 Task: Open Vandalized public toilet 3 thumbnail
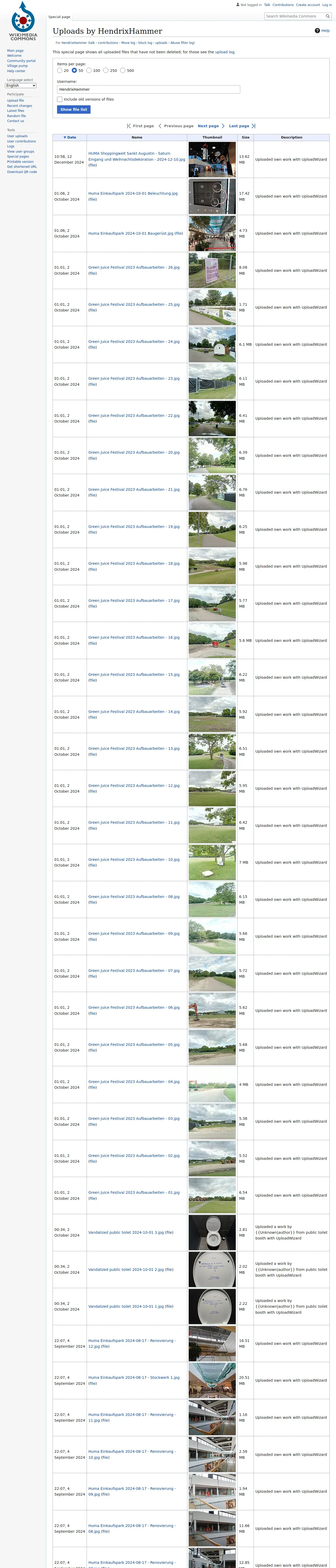(212, 1233)
